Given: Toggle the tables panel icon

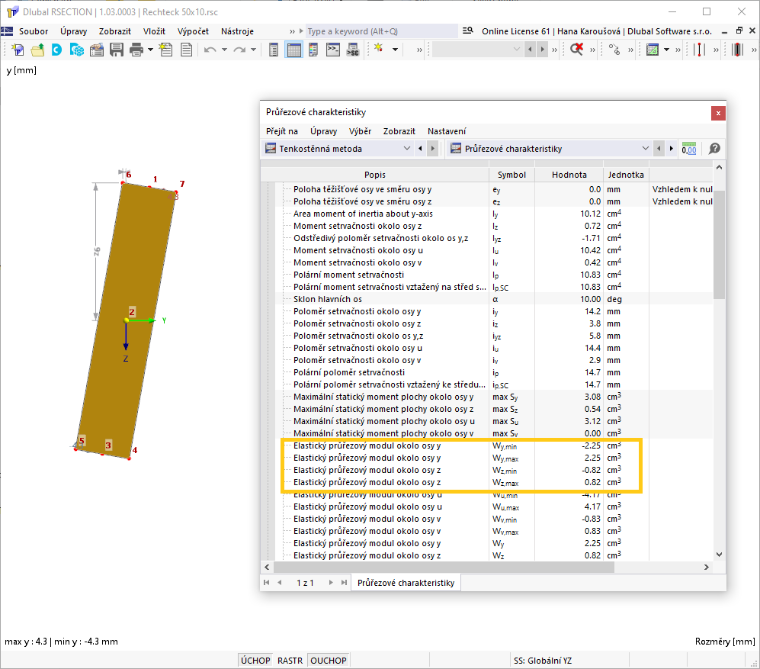Looking at the screenshot, I should [294, 49].
